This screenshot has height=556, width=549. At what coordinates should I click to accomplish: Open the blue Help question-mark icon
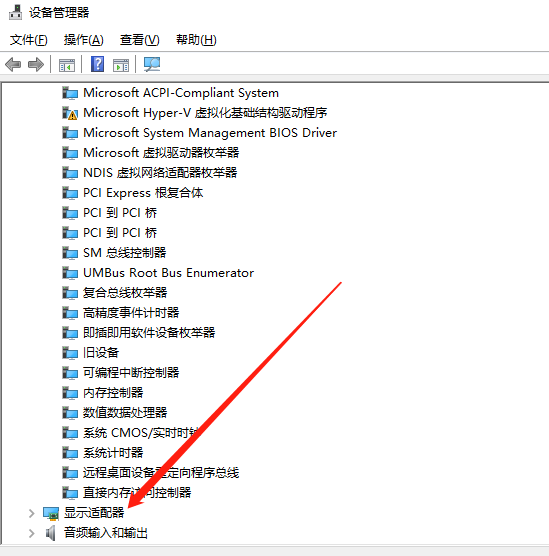click(98, 64)
